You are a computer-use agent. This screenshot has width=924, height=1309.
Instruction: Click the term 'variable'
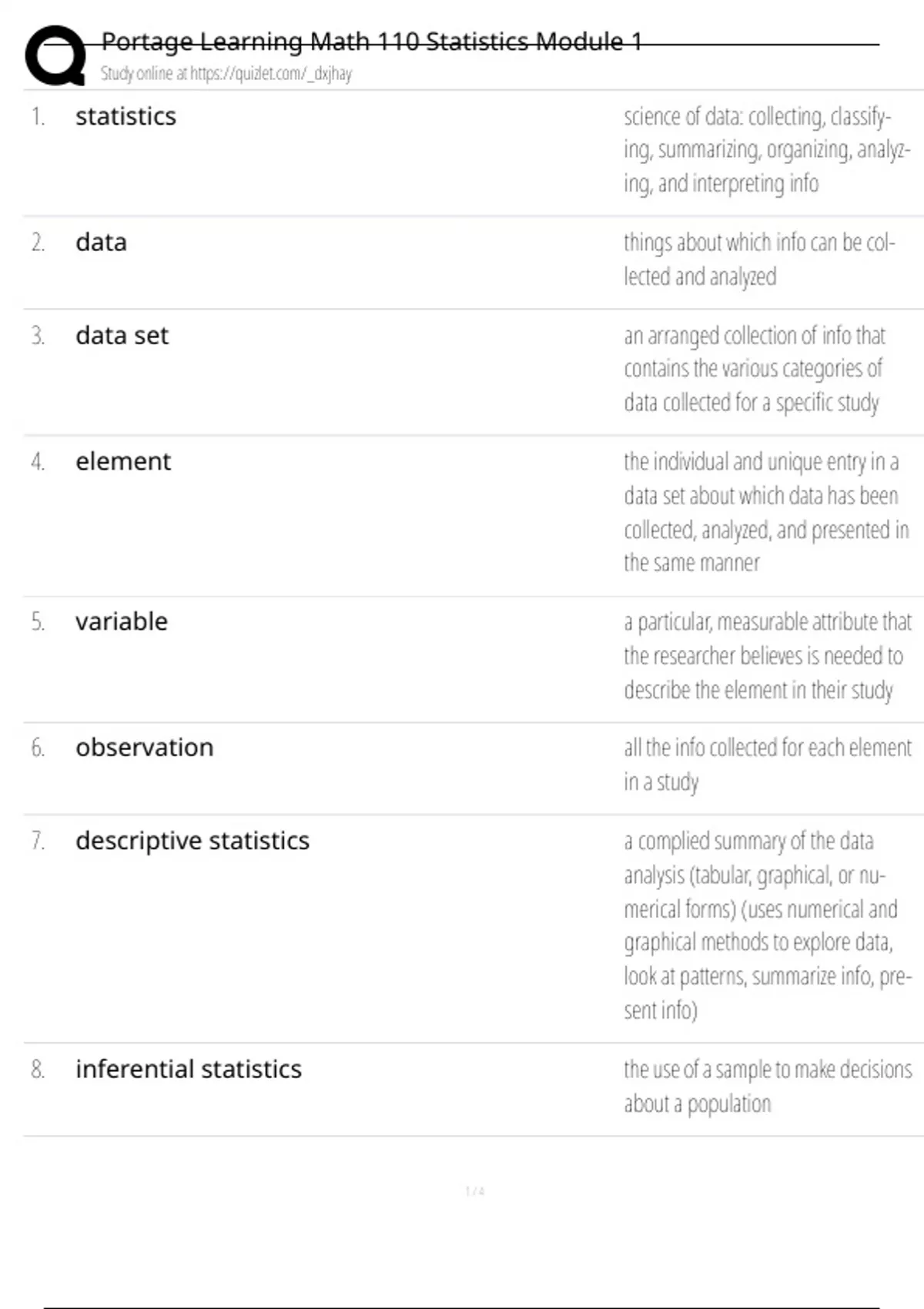[121, 621]
